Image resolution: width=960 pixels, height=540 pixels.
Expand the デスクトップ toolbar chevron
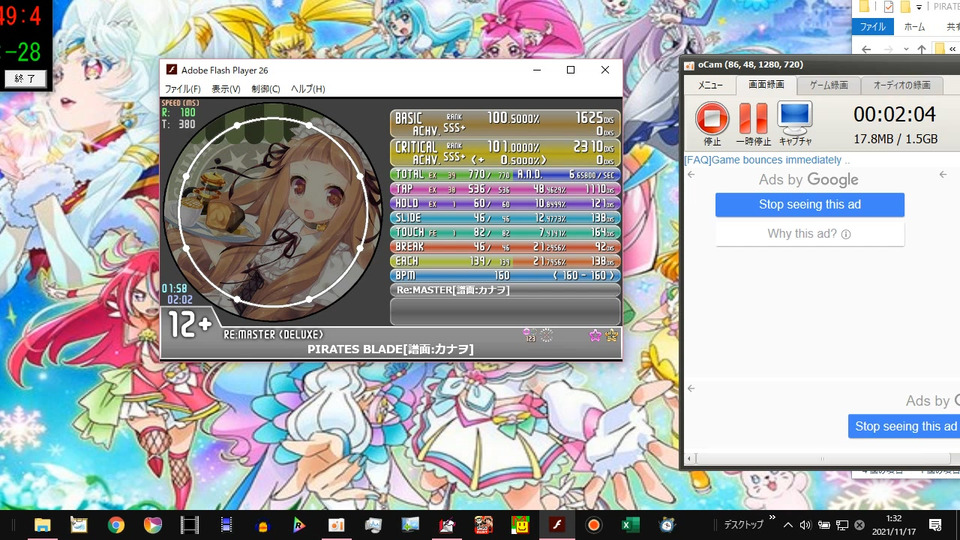click(772, 518)
